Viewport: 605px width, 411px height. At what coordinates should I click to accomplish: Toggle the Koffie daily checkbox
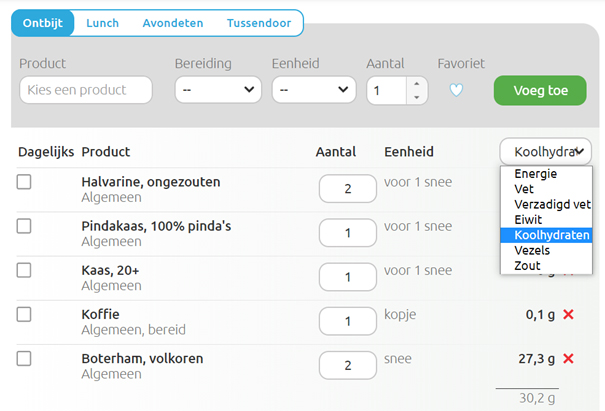[24, 314]
